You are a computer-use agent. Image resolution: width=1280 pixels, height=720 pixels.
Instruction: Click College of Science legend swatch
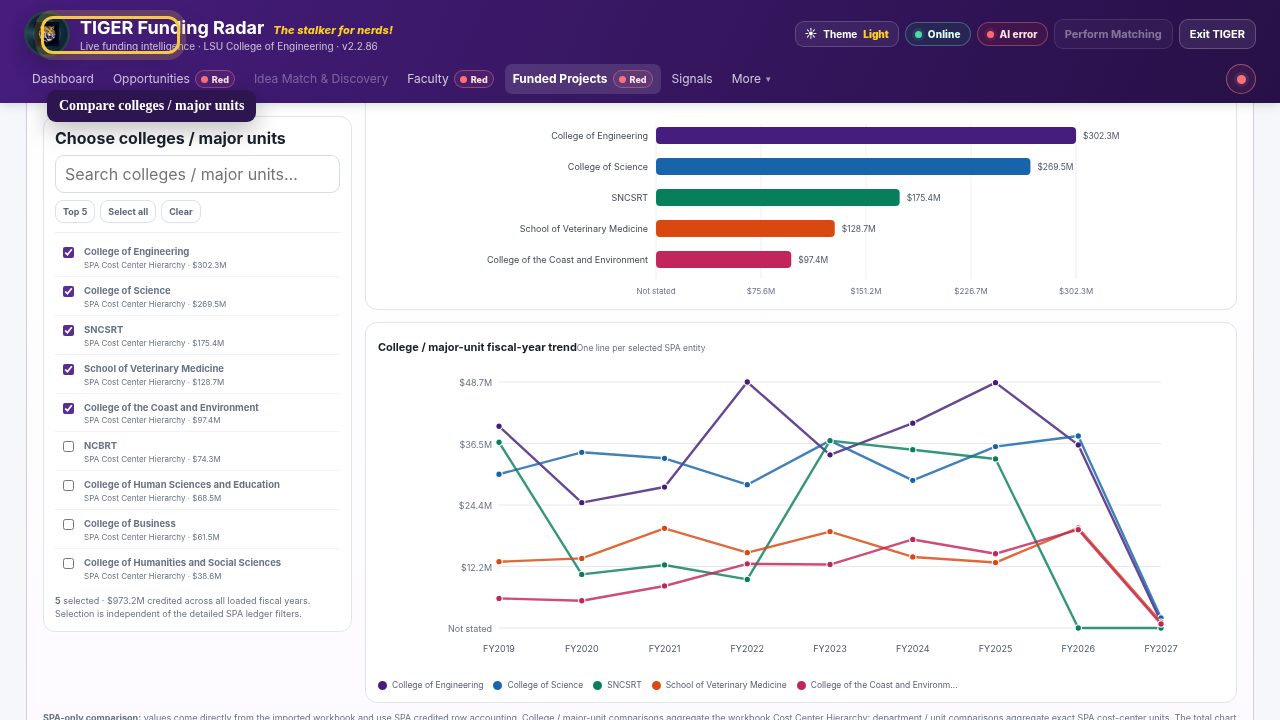tap(498, 686)
